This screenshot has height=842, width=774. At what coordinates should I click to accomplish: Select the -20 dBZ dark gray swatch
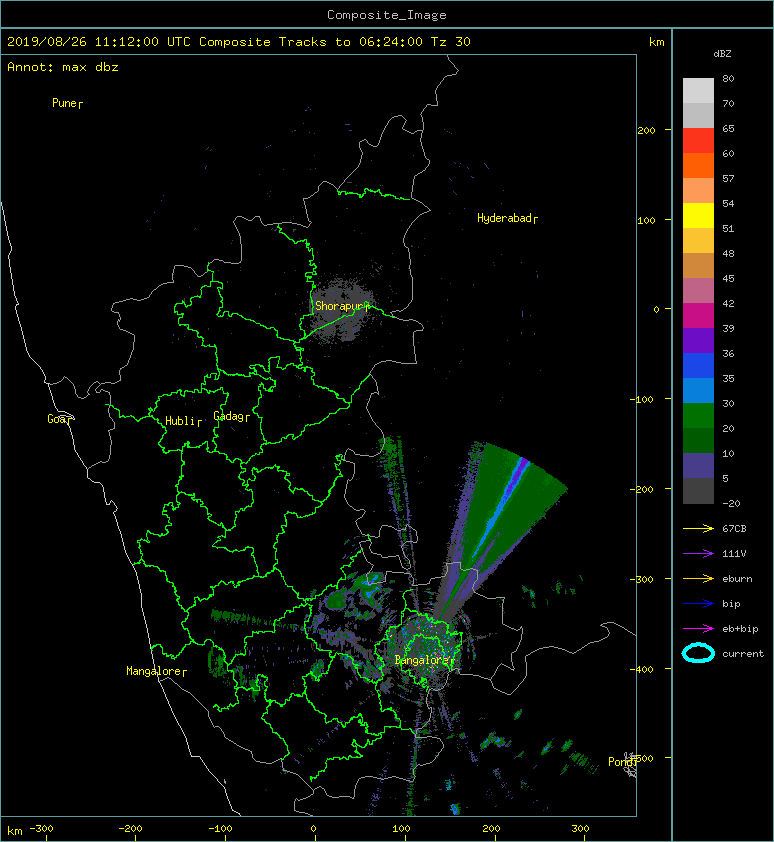pos(698,491)
